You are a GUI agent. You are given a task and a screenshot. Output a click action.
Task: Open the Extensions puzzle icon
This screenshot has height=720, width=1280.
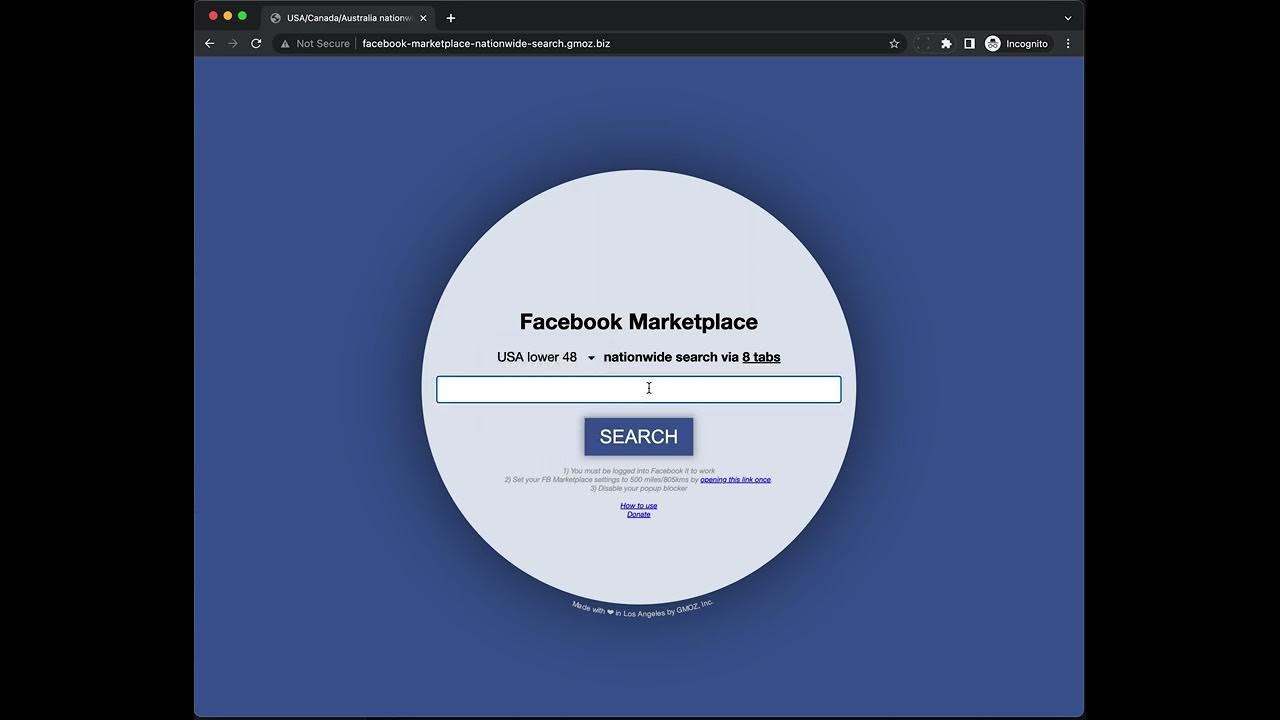coord(946,44)
